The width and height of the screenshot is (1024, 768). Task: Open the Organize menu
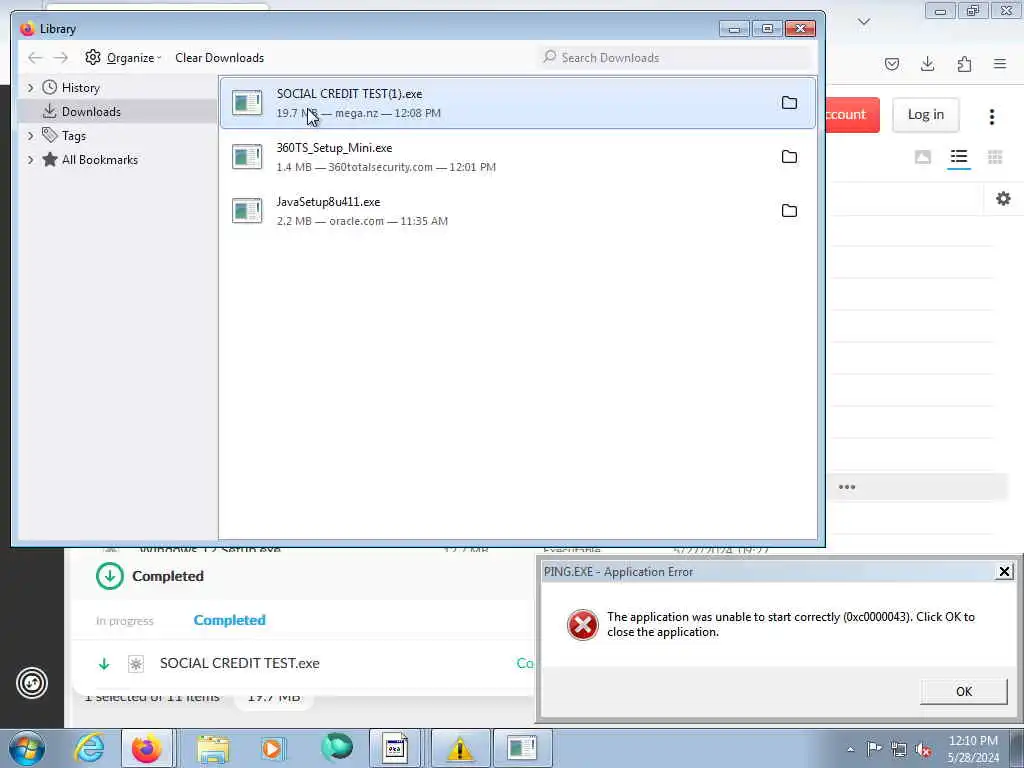(123, 58)
